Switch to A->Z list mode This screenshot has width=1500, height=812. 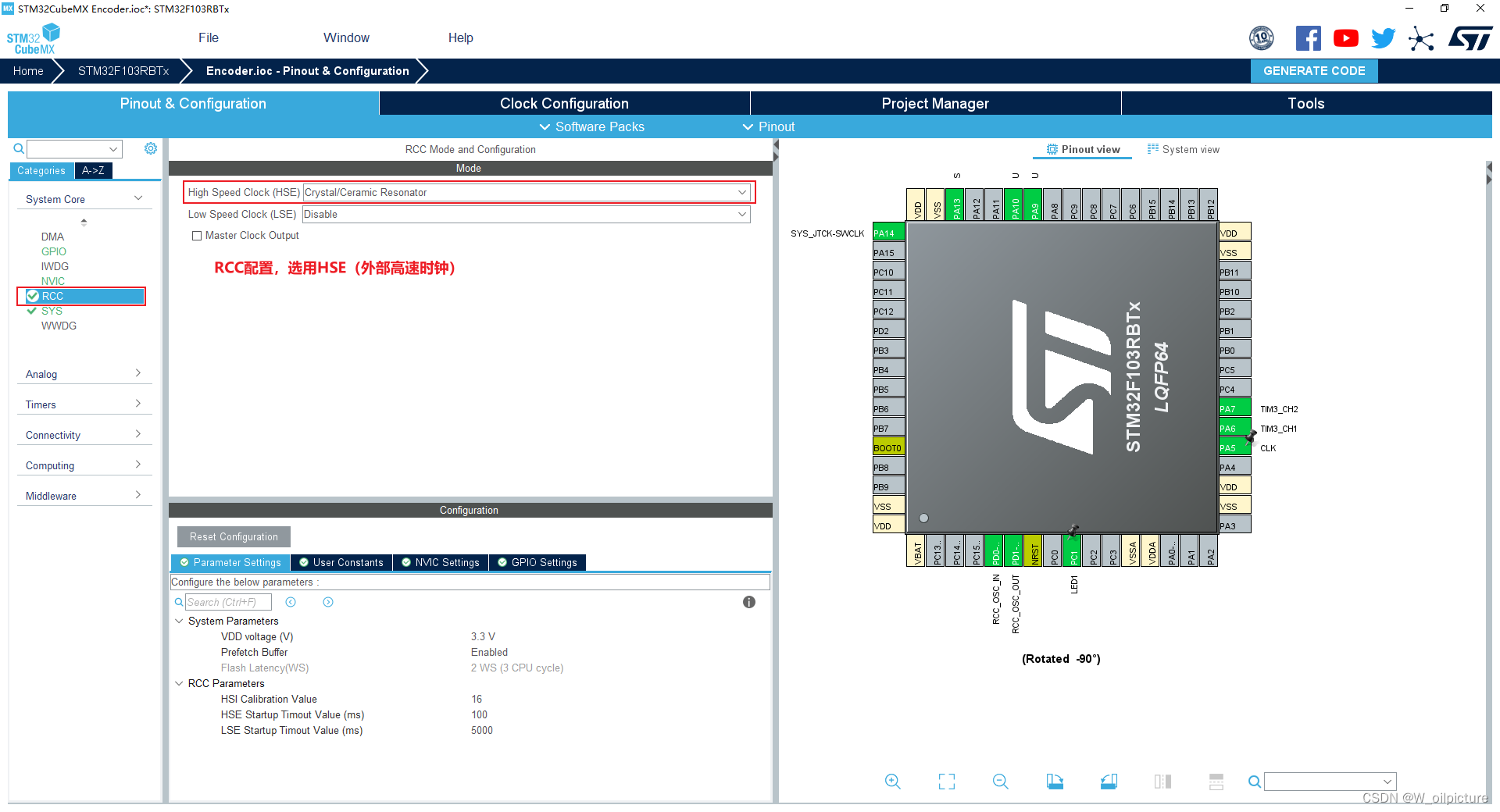point(94,171)
